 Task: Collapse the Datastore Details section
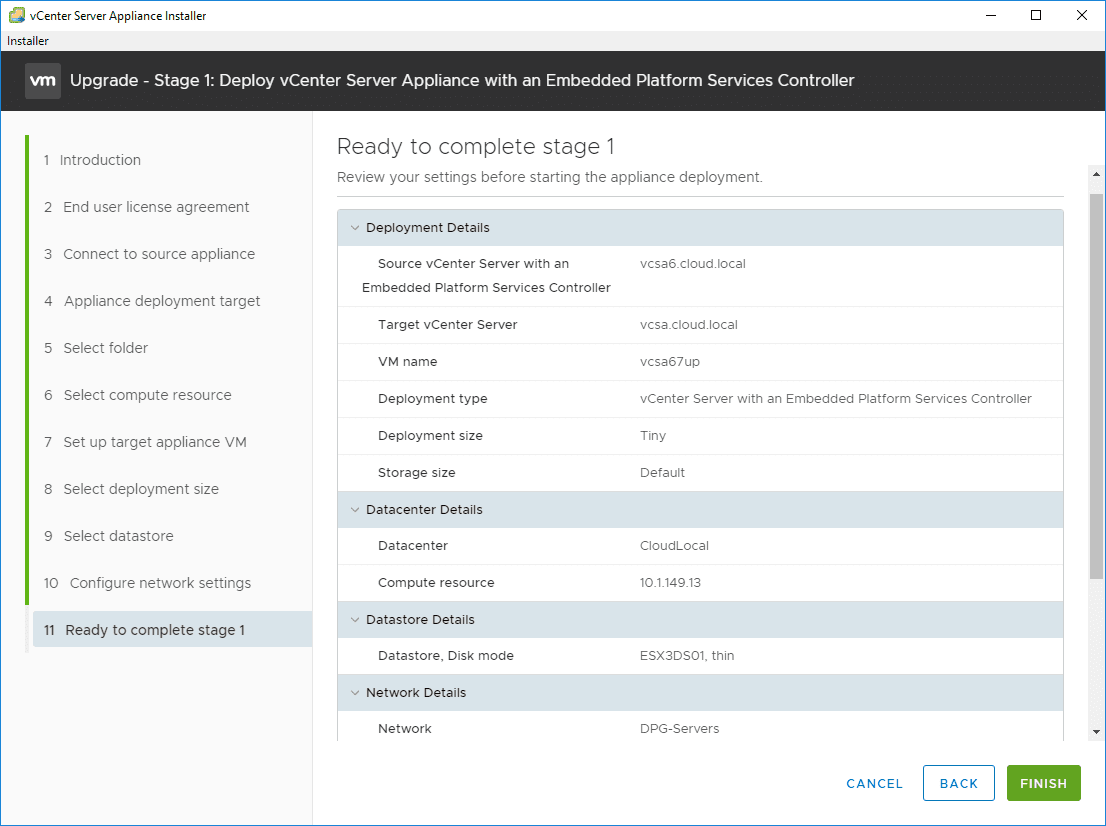click(354, 620)
